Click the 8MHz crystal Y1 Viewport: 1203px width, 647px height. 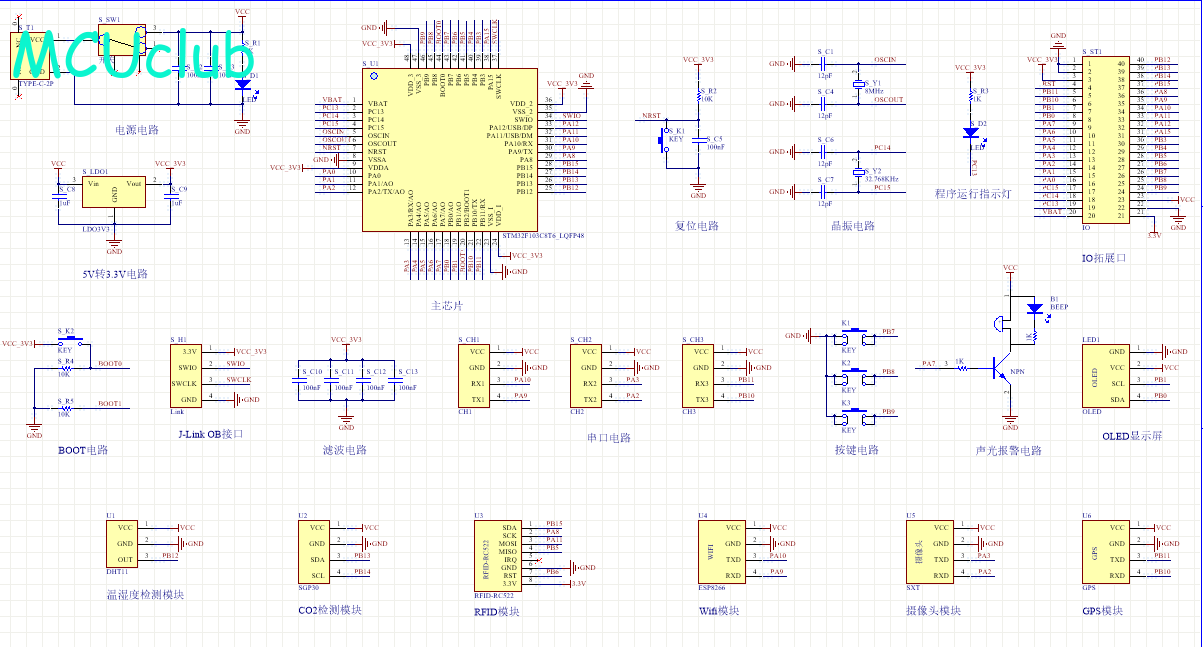[x=857, y=84]
